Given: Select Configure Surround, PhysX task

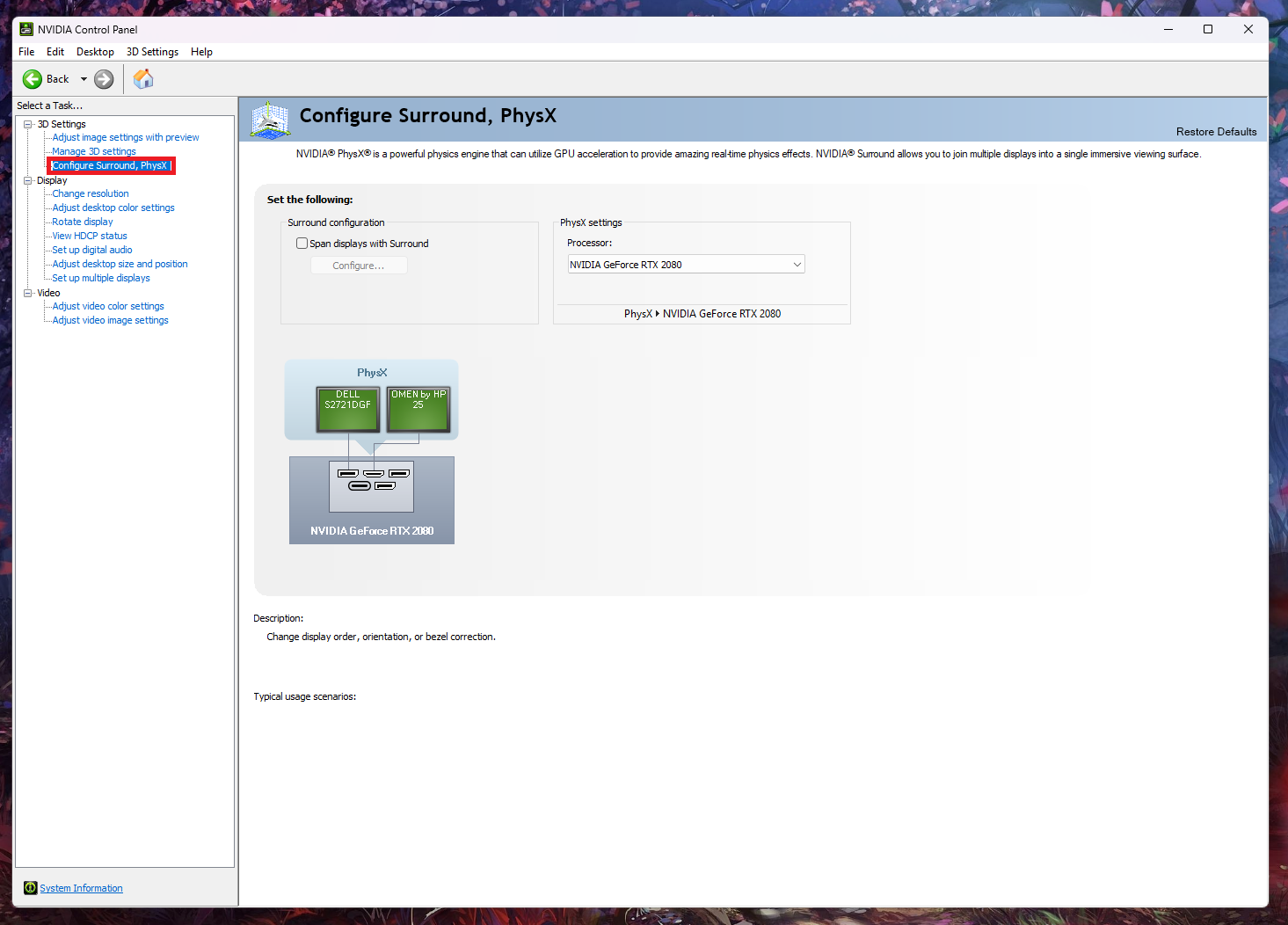Looking at the screenshot, I should [110, 165].
